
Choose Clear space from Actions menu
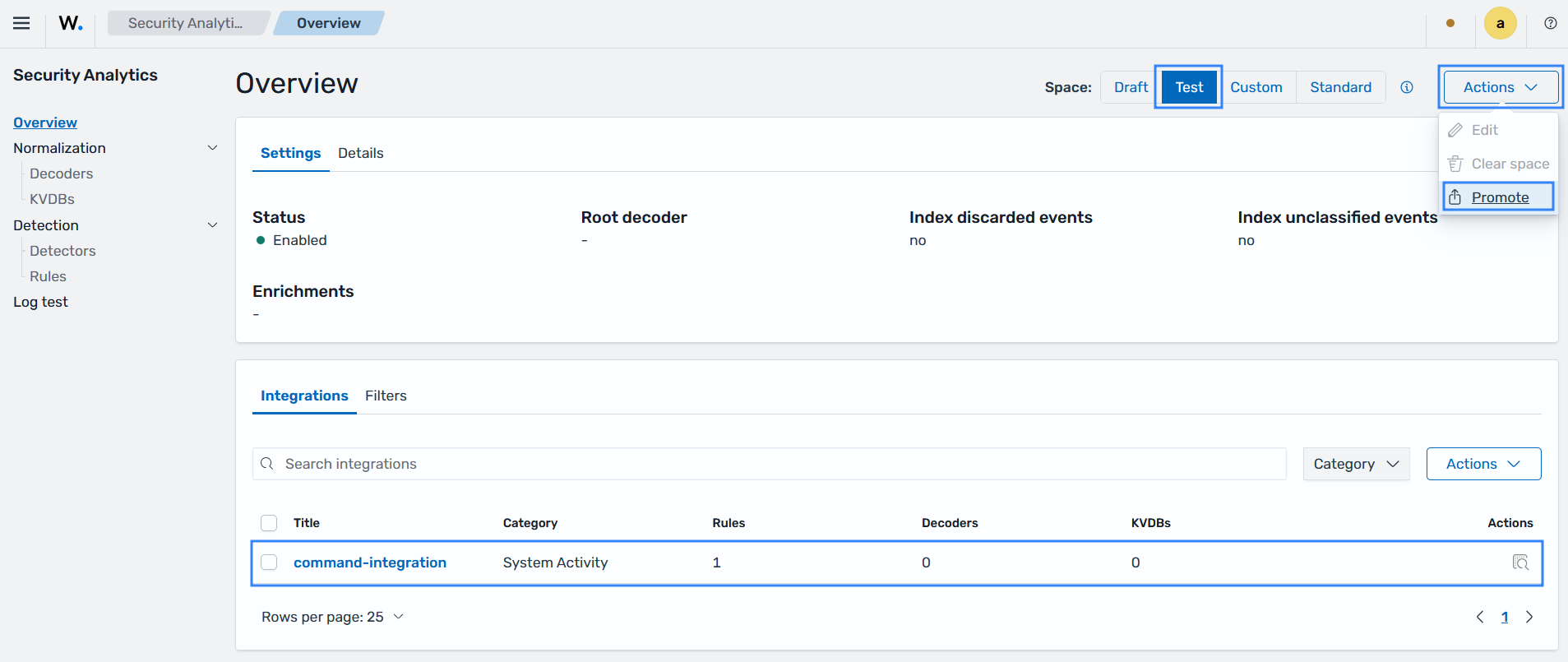(1498, 164)
